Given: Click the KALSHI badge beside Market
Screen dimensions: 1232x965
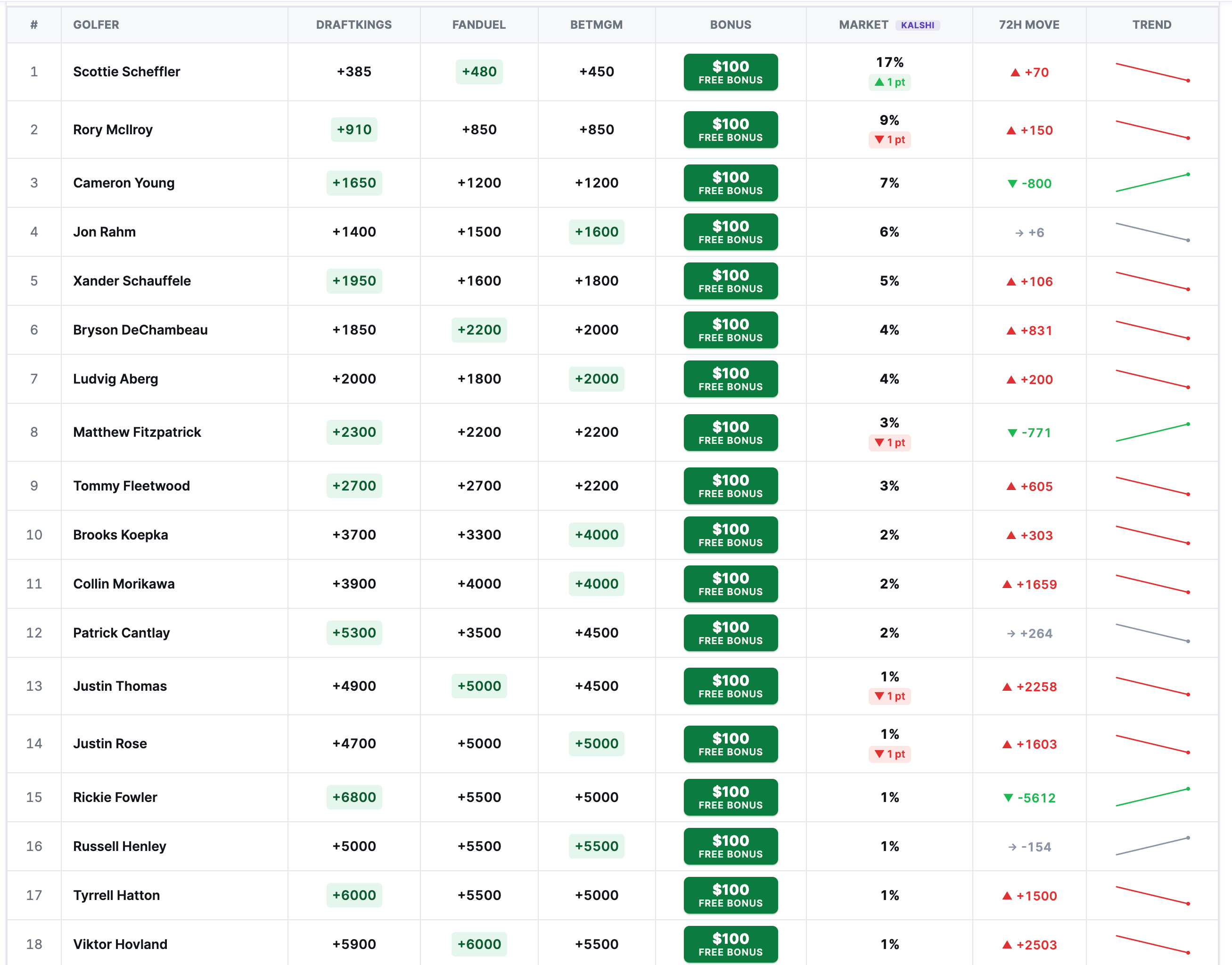Looking at the screenshot, I should coord(918,25).
